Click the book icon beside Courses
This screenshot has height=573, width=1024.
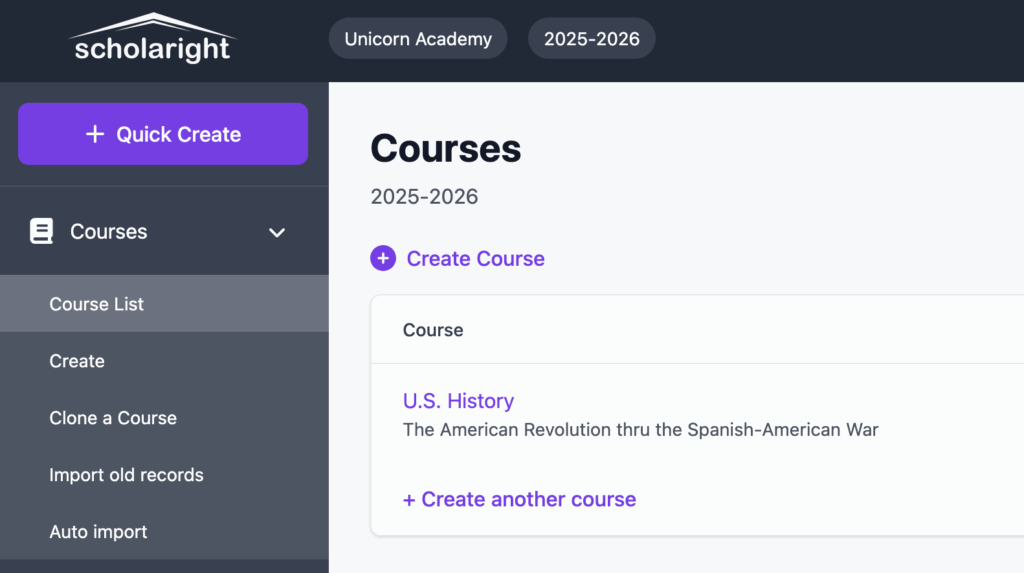pos(41,232)
